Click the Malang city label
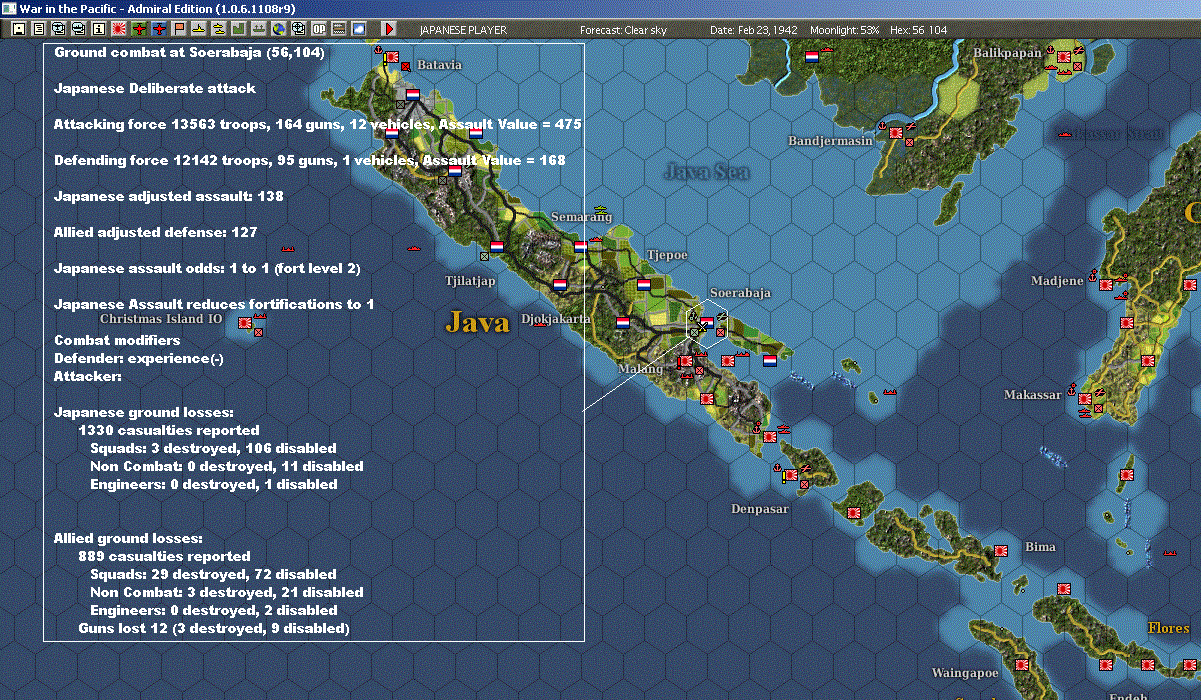Screen dimensions: 1201x700 [640, 369]
